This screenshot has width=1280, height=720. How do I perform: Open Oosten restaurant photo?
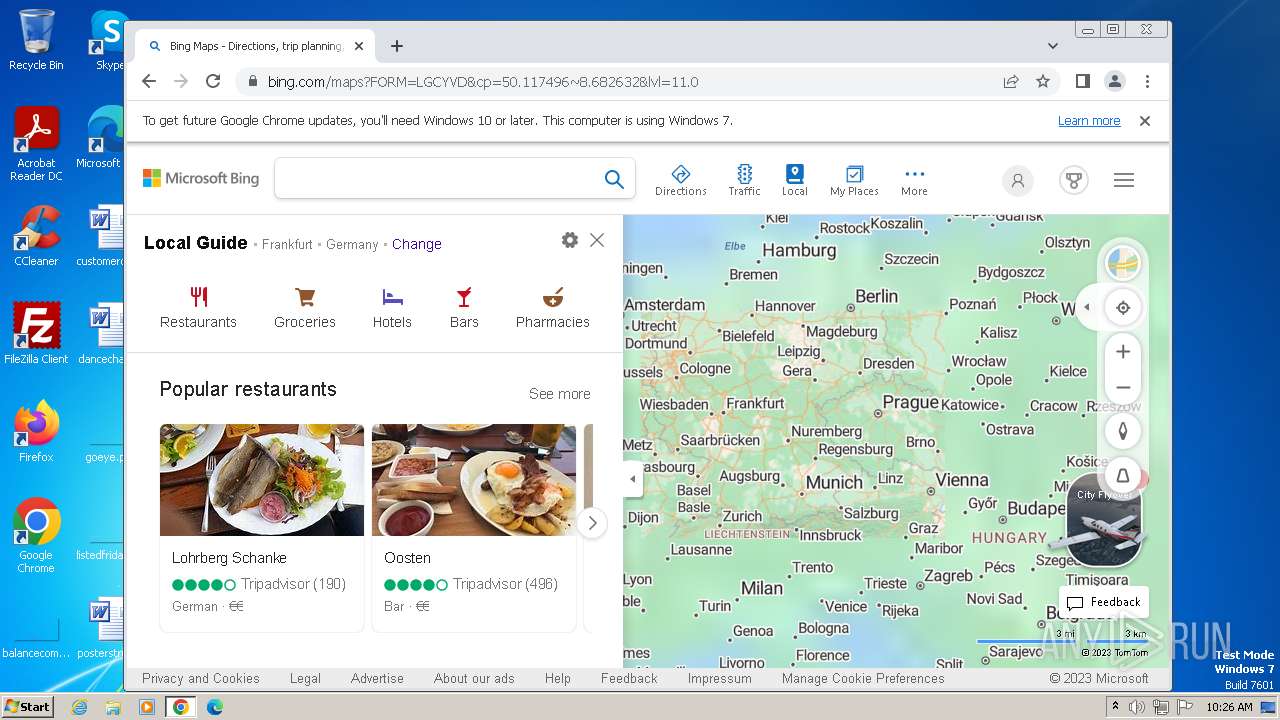pyautogui.click(x=474, y=480)
